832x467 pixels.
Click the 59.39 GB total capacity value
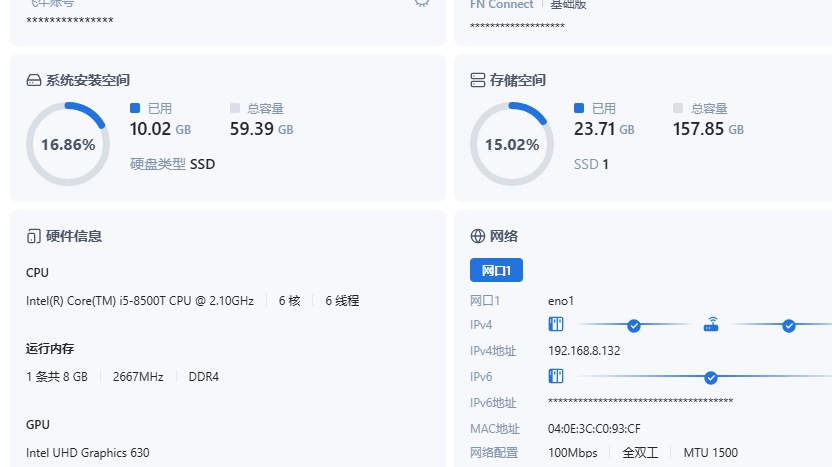262,129
